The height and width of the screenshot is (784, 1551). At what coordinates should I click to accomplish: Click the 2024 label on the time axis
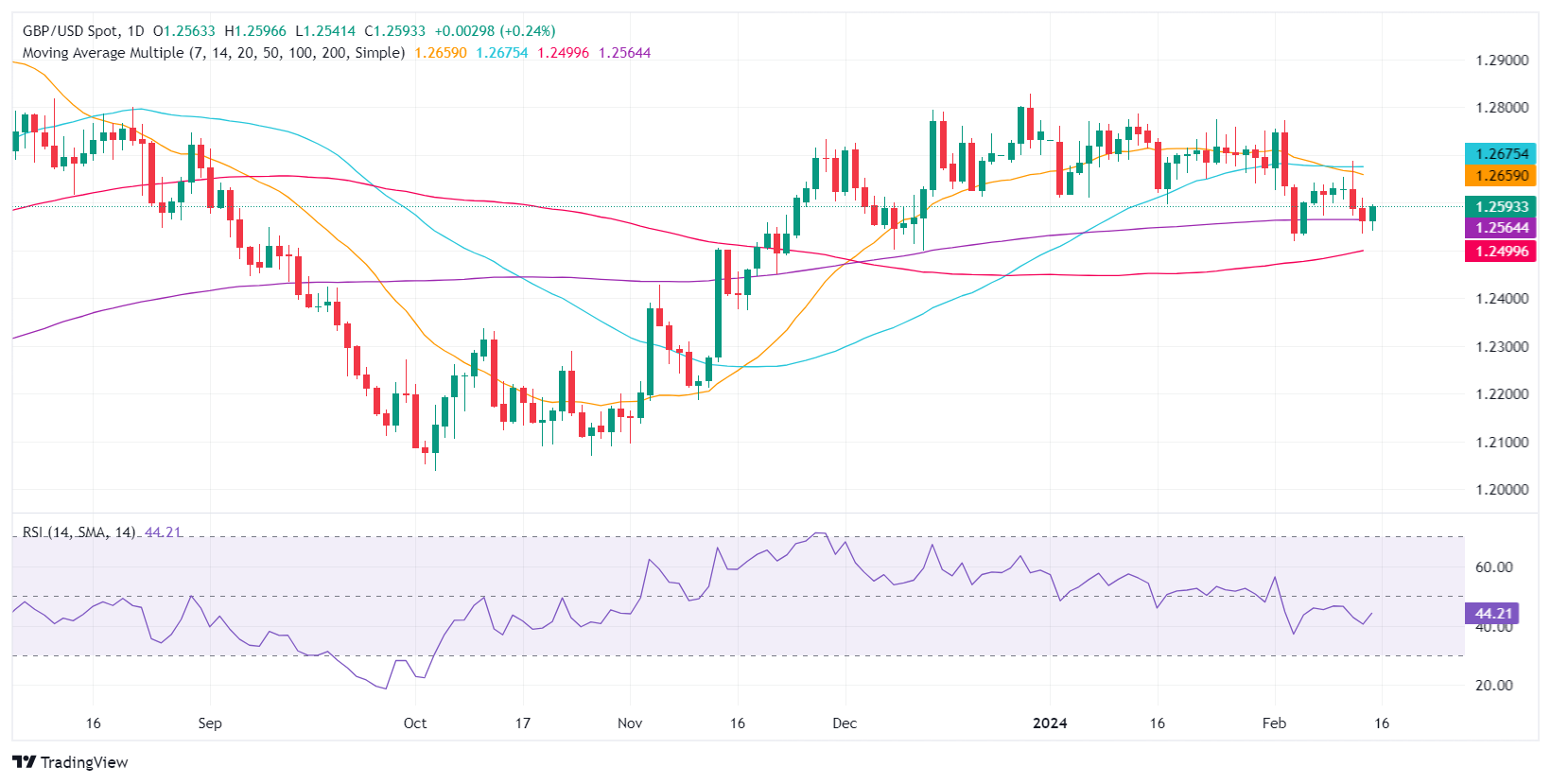1050,723
